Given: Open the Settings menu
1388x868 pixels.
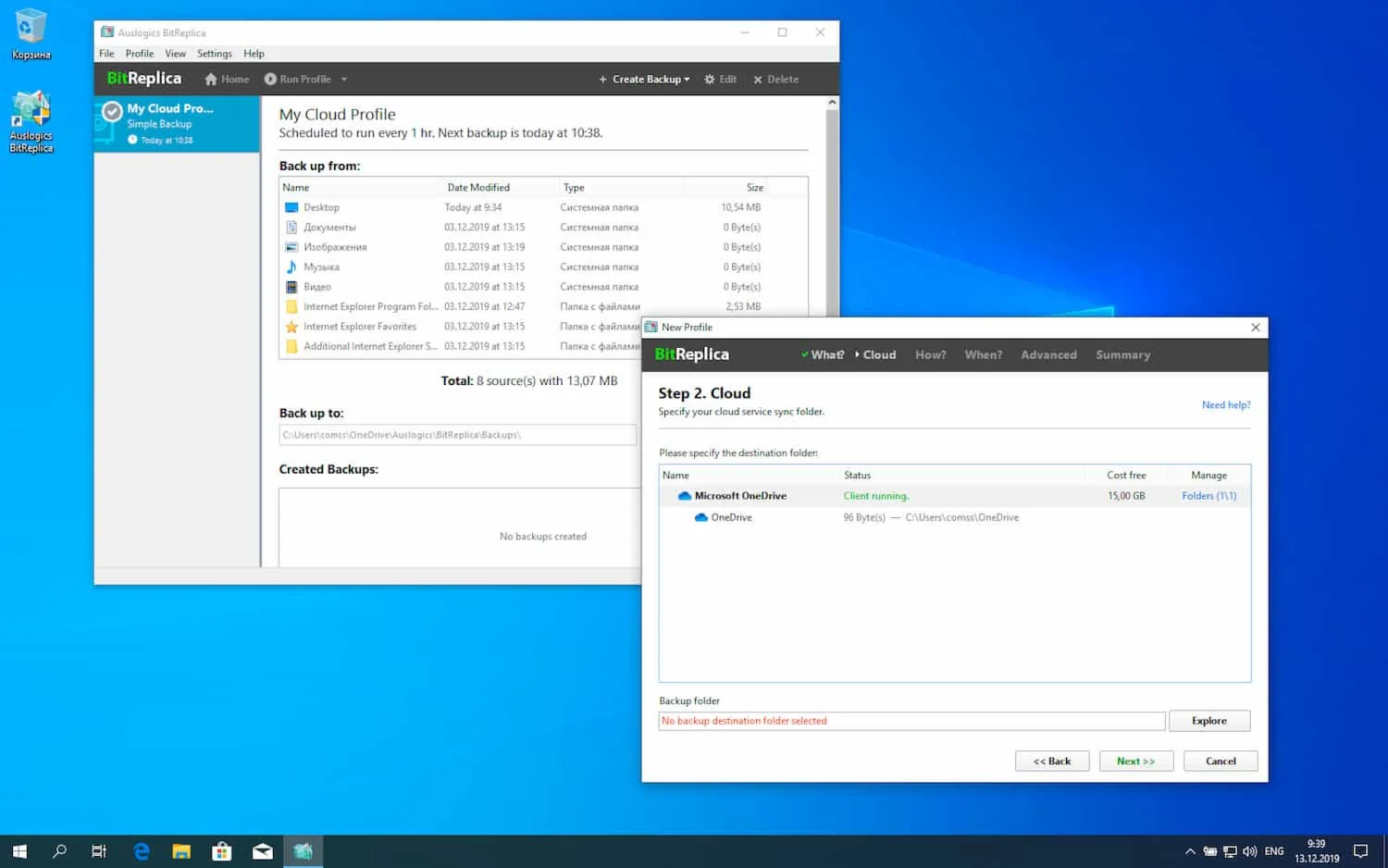Looking at the screenshot, I should tap(214, 54).
